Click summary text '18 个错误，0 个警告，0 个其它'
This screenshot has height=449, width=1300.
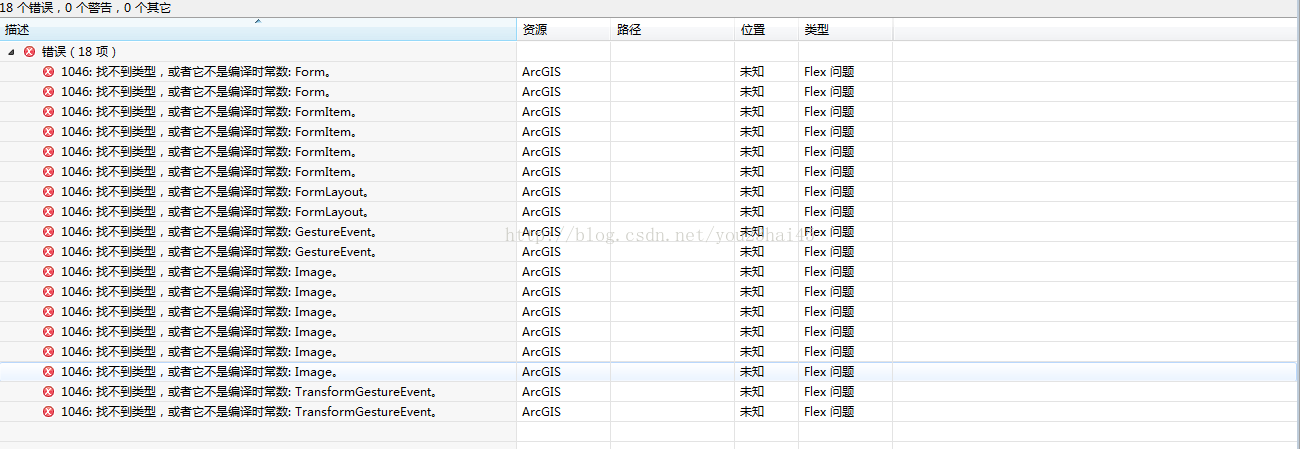pyautogui.click(x=85, y=8)
